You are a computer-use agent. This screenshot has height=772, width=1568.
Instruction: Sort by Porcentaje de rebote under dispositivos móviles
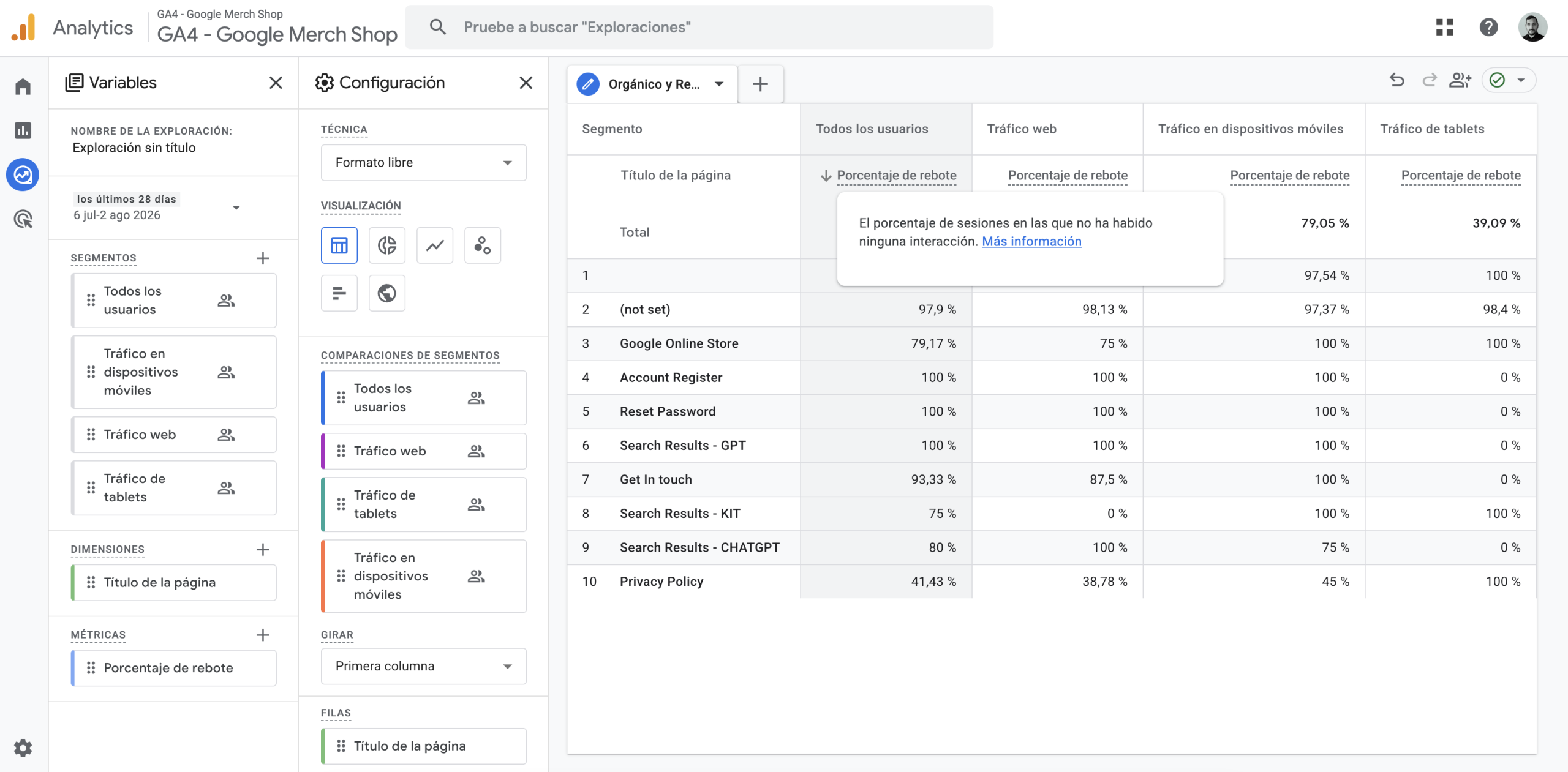click(1289, 176)
